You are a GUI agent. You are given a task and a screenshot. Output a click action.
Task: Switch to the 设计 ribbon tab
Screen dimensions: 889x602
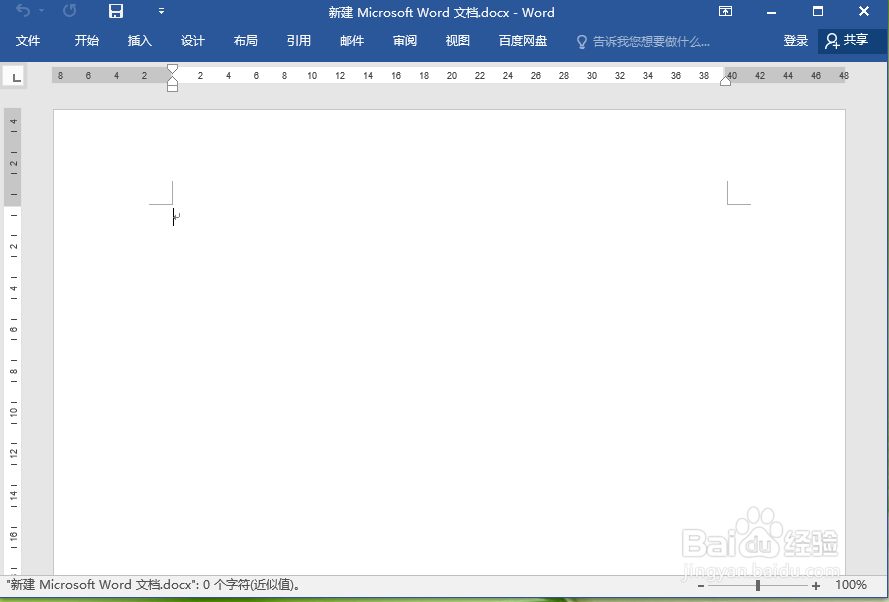[192, 41]
